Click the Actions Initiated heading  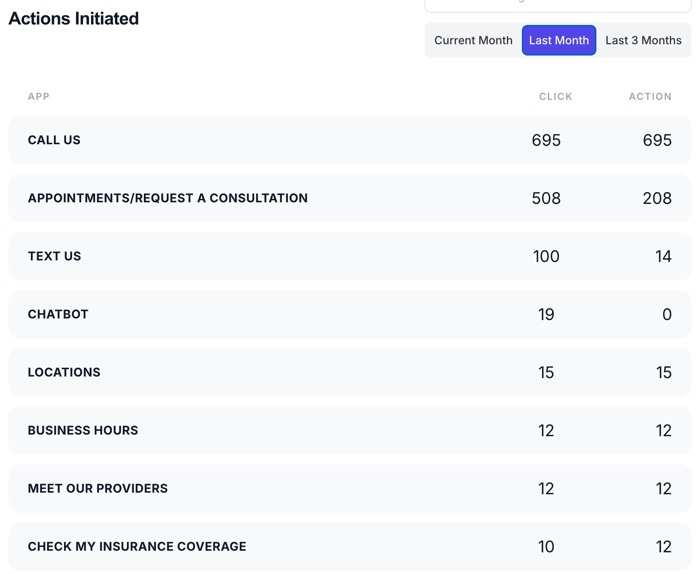74,19
